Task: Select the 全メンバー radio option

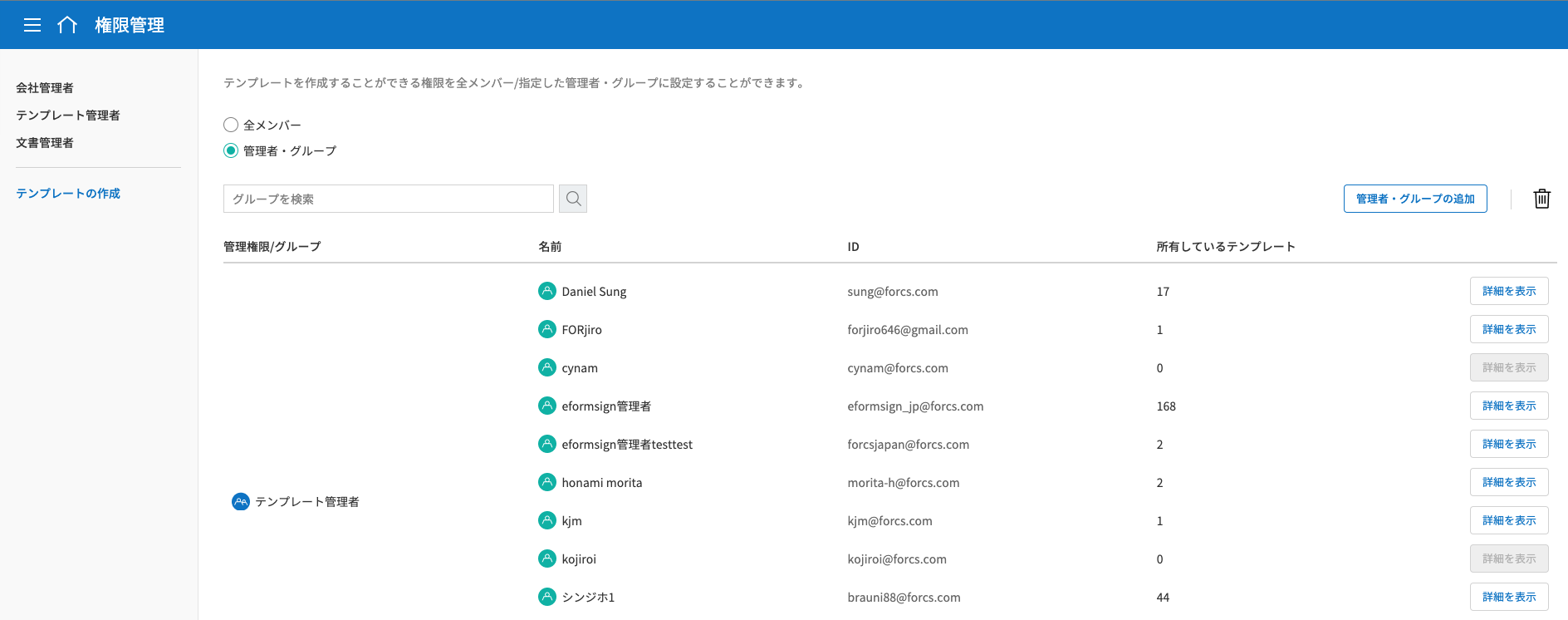Action: 231,125
